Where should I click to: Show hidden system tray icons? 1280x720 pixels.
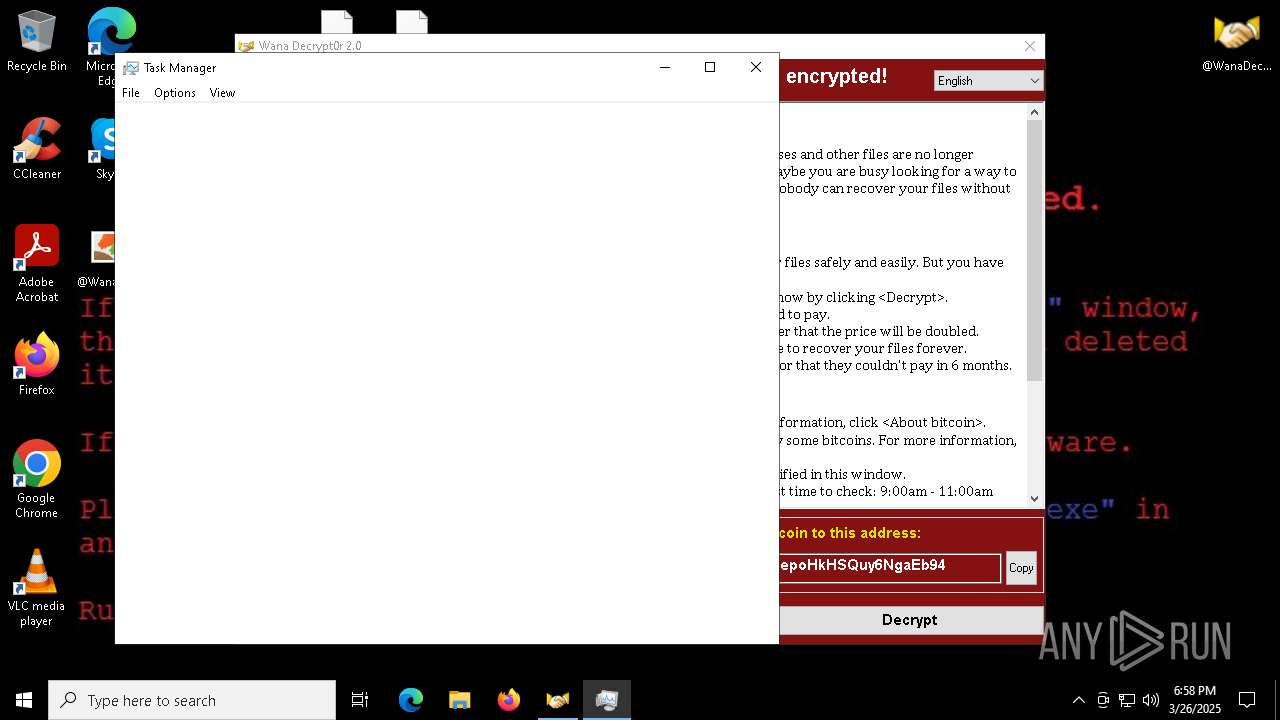(1078, 700)
